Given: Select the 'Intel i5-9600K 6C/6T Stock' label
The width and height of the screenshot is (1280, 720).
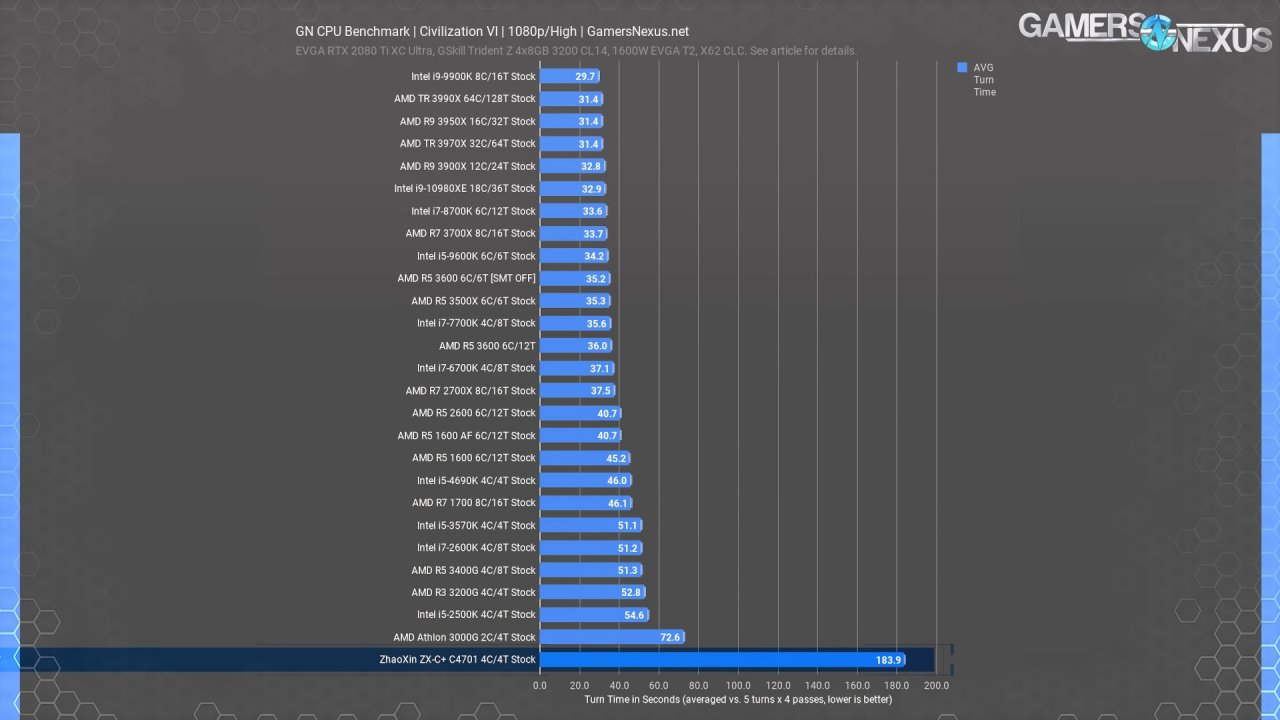Looking at the screenshot, I should click(476, 256).
